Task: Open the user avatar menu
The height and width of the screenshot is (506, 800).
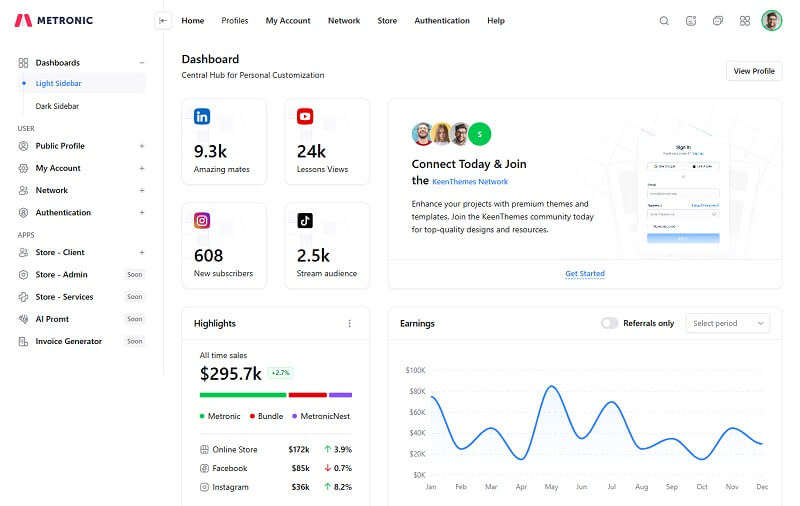Action: (x=771, y=21)
